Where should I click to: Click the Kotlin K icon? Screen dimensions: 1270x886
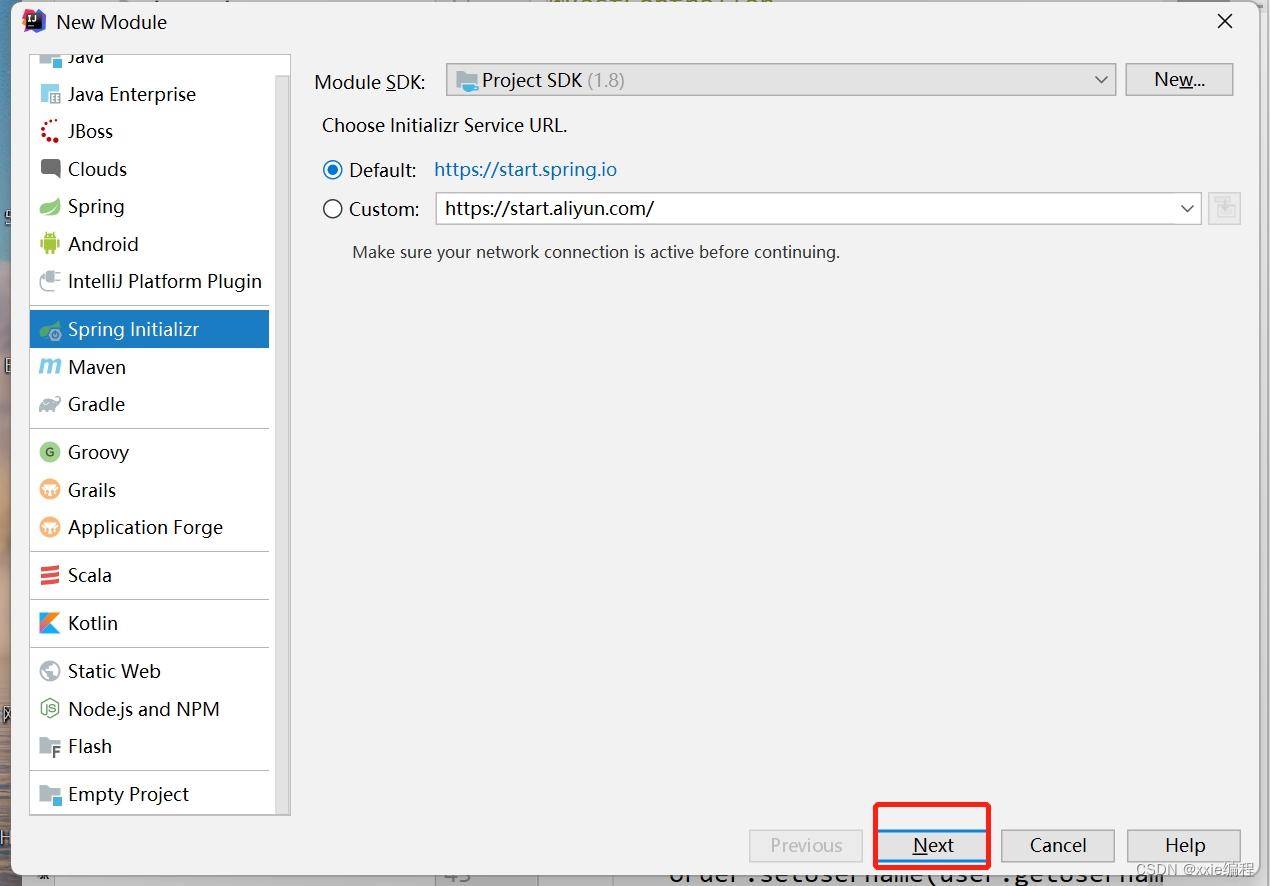click(50, 623)
